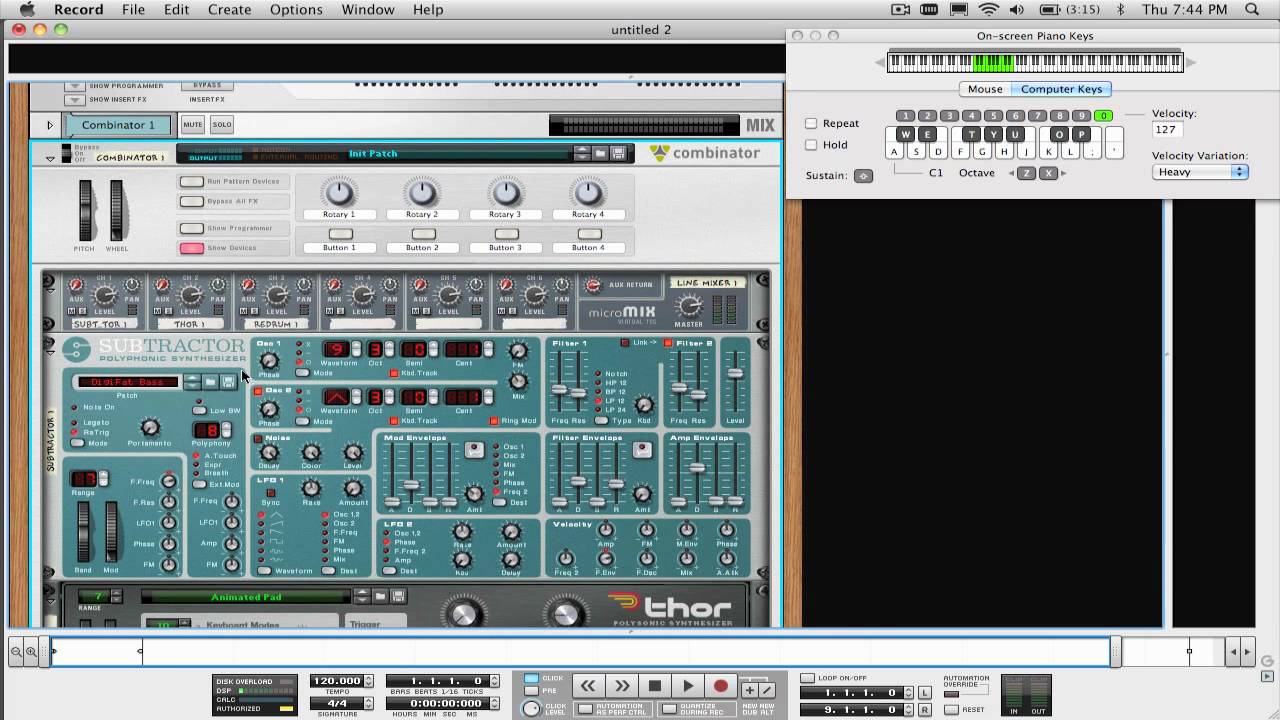Open the Edit menu
This screenshot has width=1280, height=720.
pyautogui.click(x=176, y=10)
